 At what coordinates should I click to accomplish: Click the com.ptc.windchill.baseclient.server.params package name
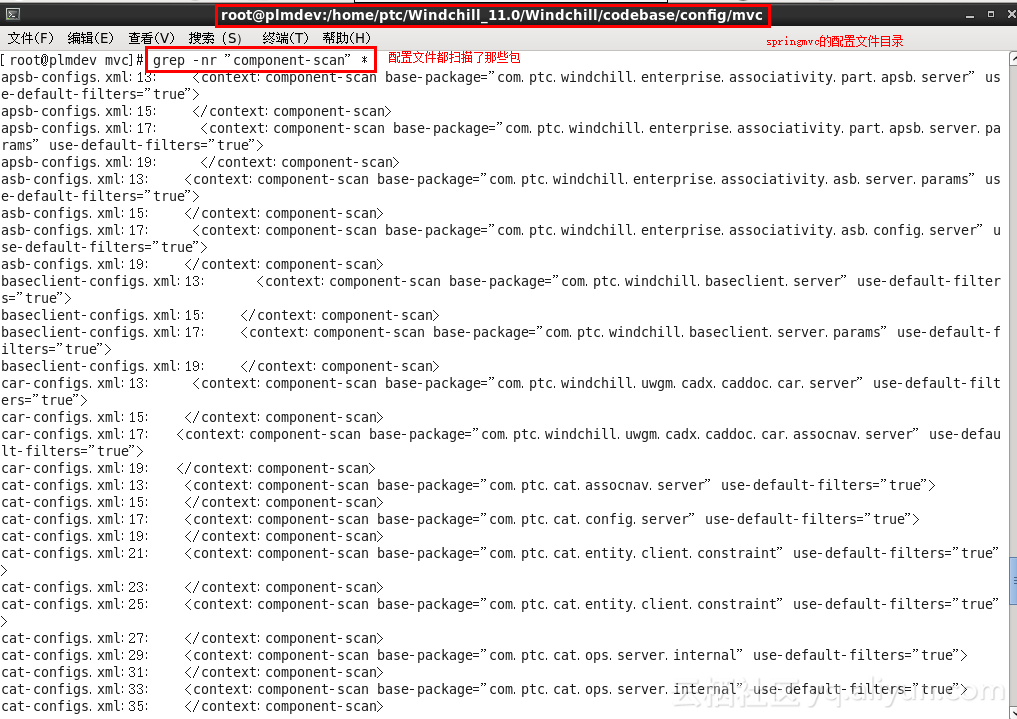click(x=711, y=332)
